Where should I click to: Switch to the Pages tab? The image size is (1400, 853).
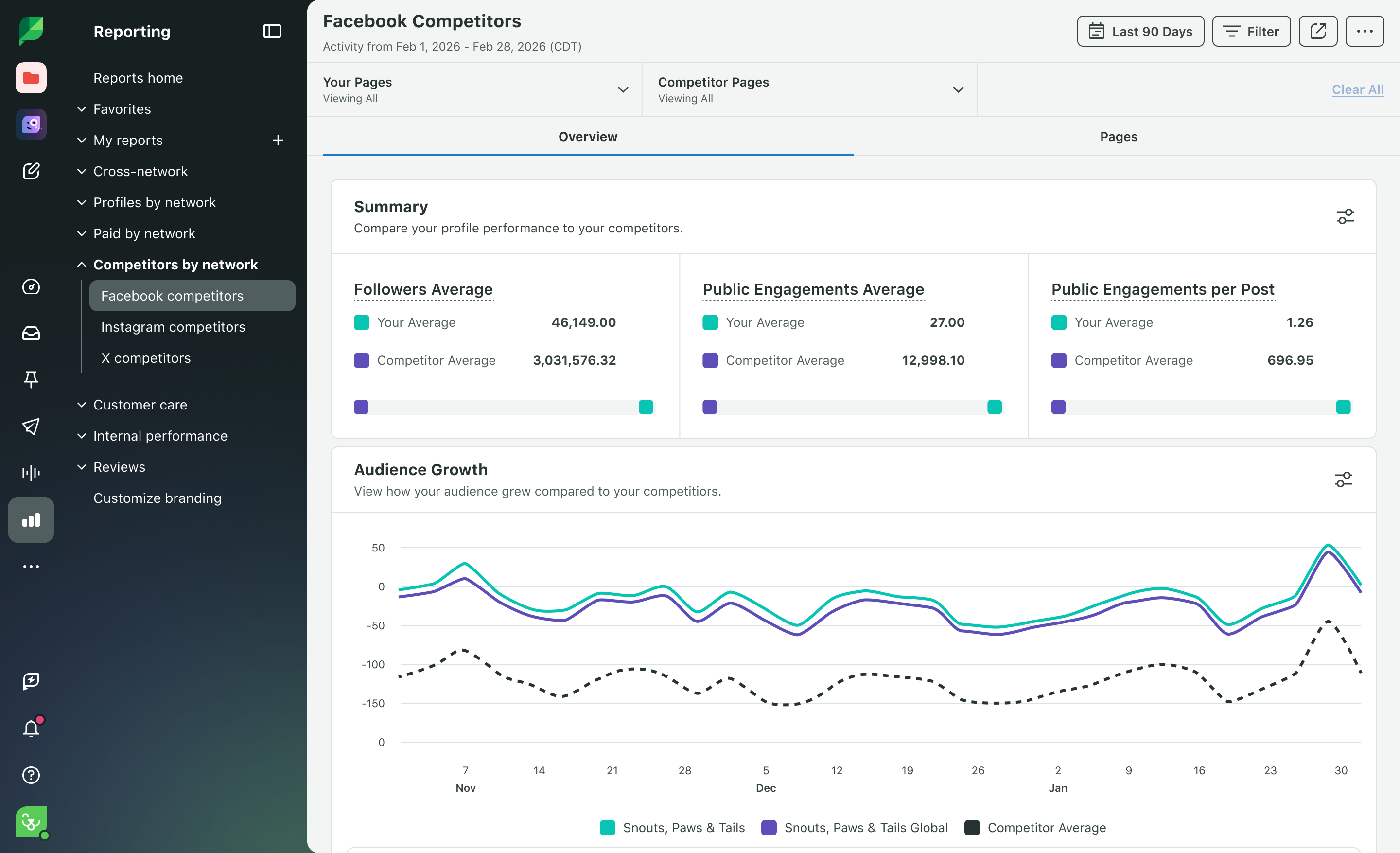(x=1118, y=136)
